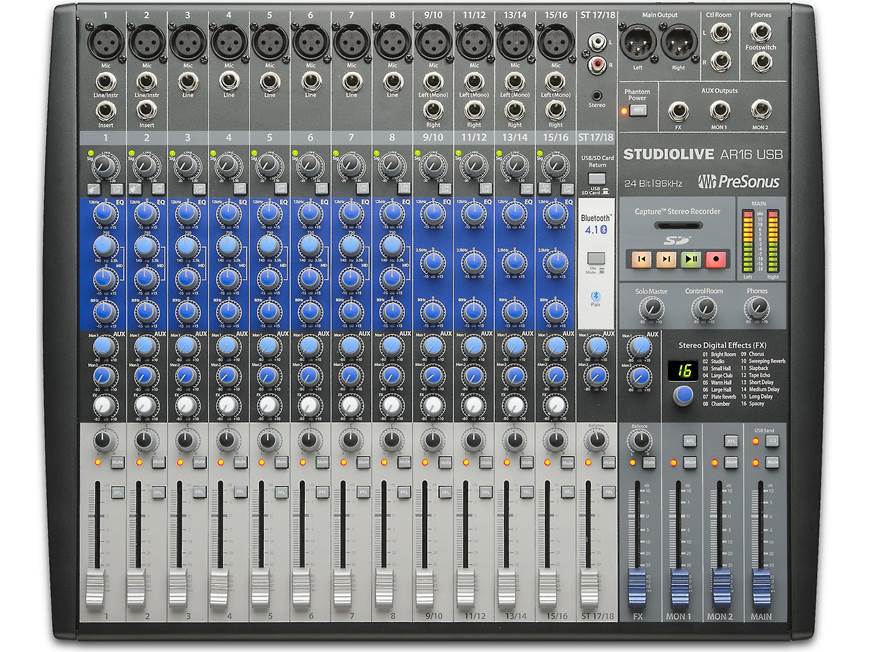The width and height of the screenshot is (869, 652).
Task: Click the channel 7 fader
Action: pyautogui.click(x=341, y=589)
